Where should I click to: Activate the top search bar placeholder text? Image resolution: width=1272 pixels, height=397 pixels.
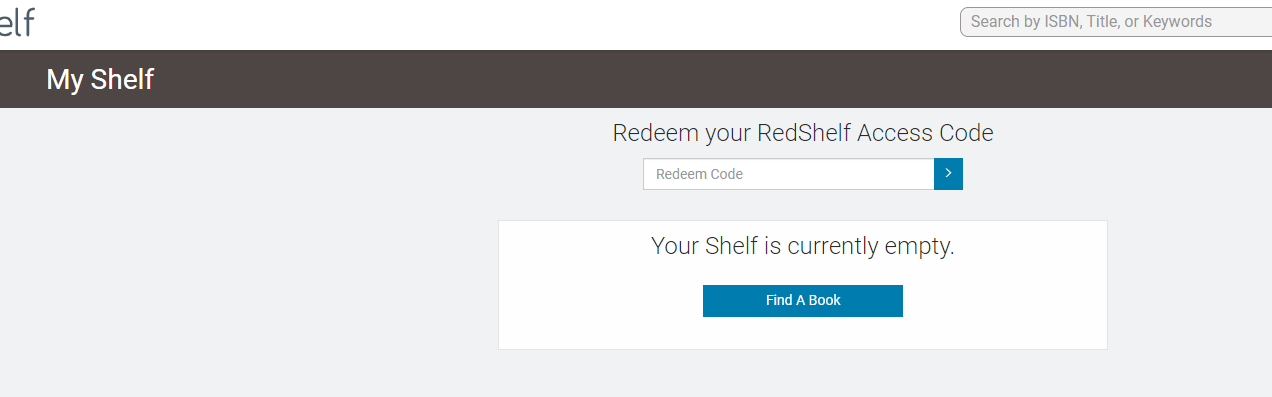click(x=1091, y=21)
